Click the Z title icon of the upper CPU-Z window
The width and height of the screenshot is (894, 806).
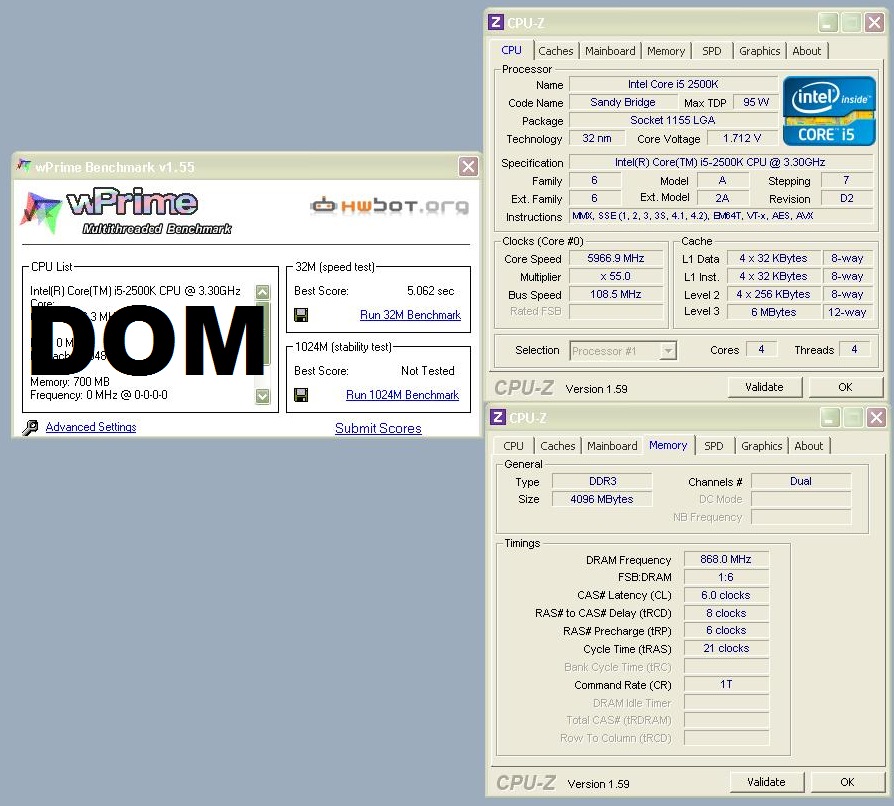(x=496, y=23)
